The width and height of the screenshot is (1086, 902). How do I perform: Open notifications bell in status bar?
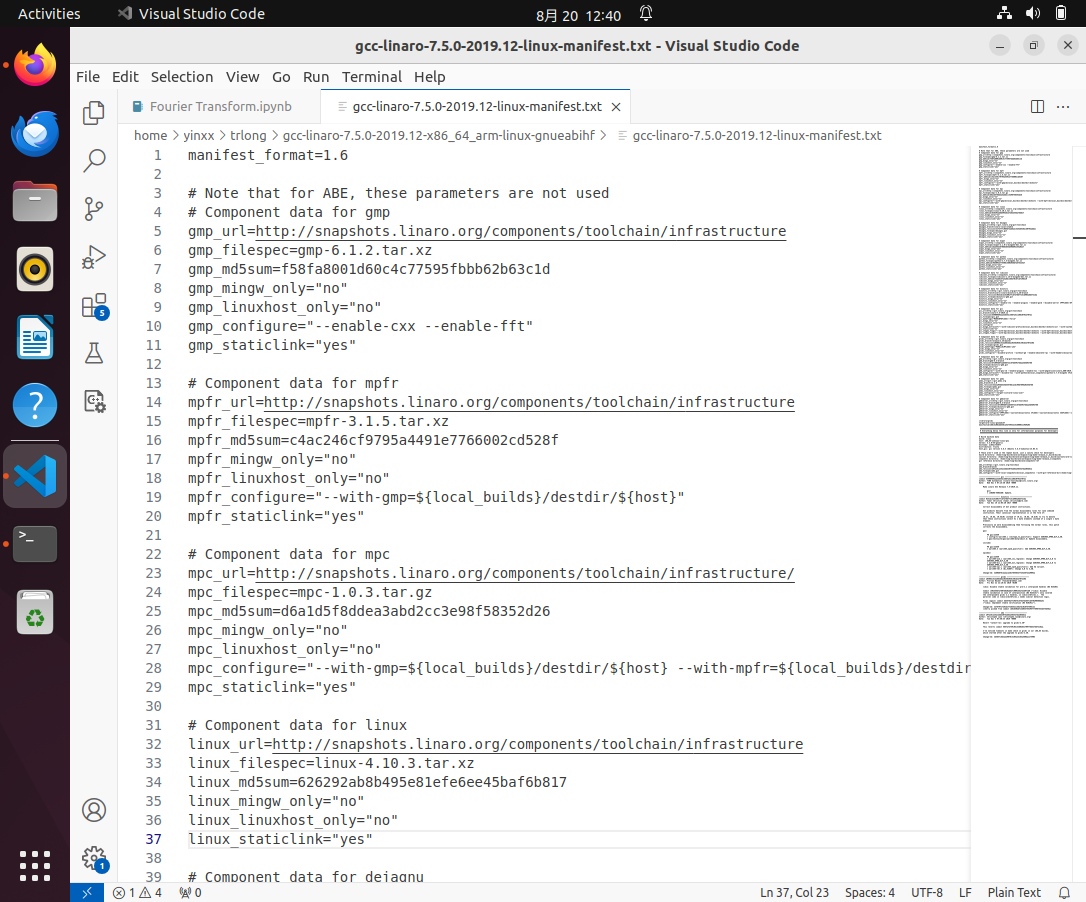tap(1065, 892)
